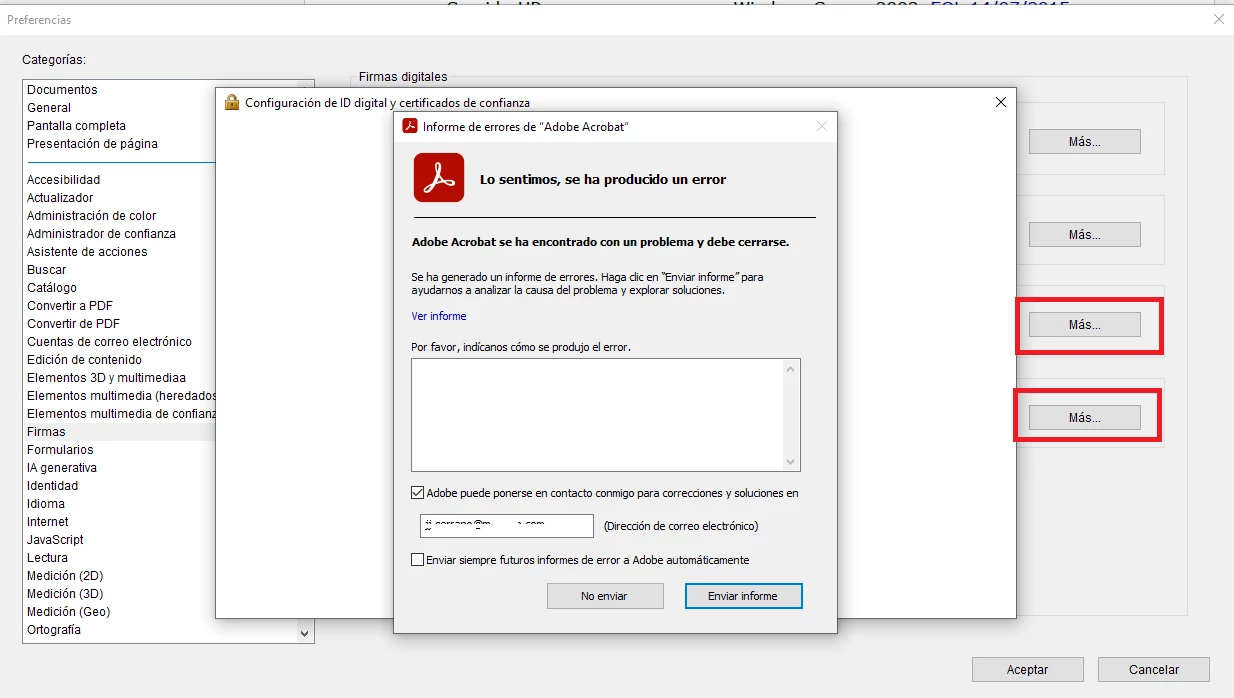
Task: Select the Identidad category
Action: click(52, 486)
